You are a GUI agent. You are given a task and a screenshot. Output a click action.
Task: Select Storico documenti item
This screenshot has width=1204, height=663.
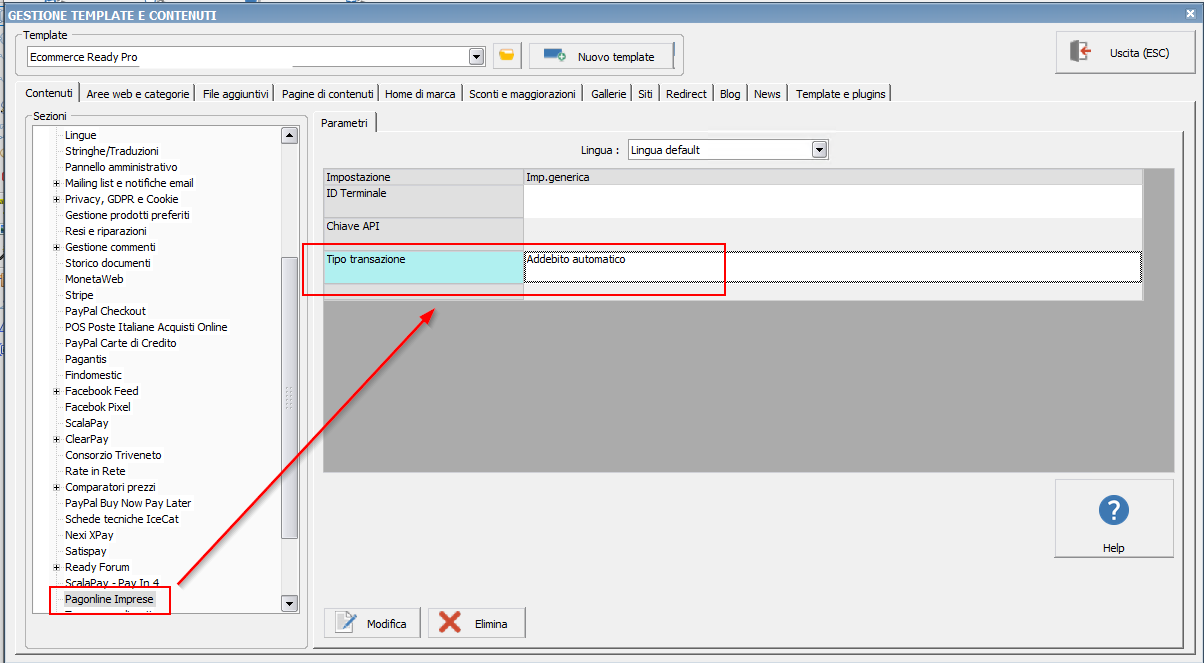click(x=108, y=263)
